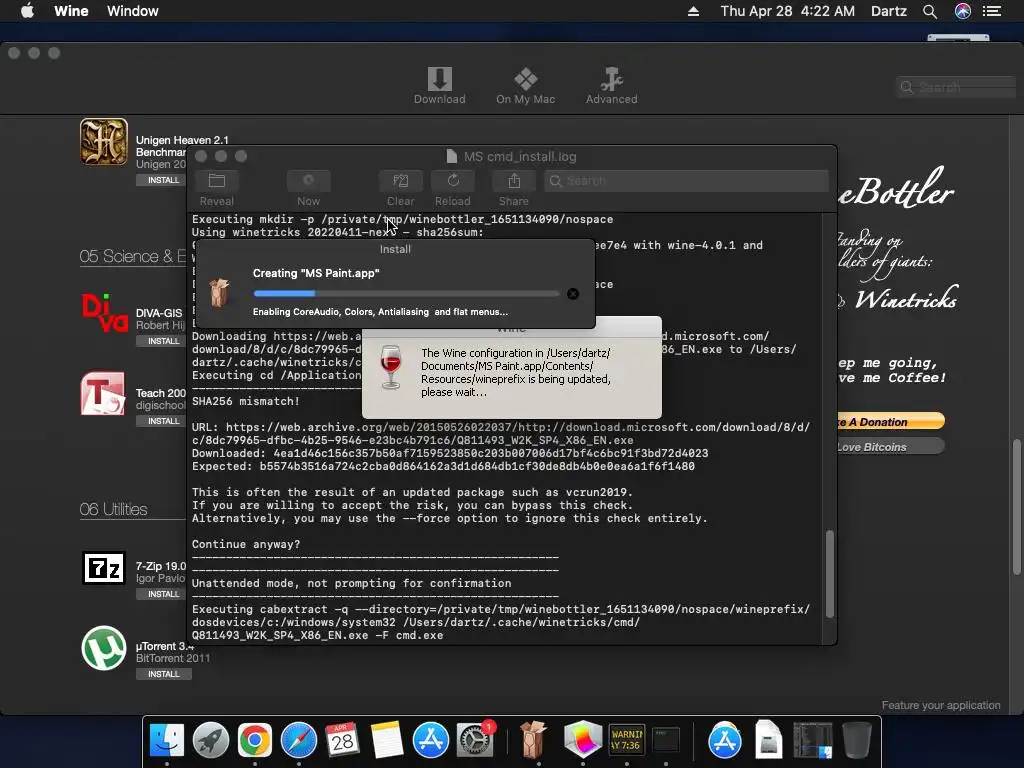Click the µTorrent app icon
This screenshot has width=1024, height=768.
click(104, 648)
